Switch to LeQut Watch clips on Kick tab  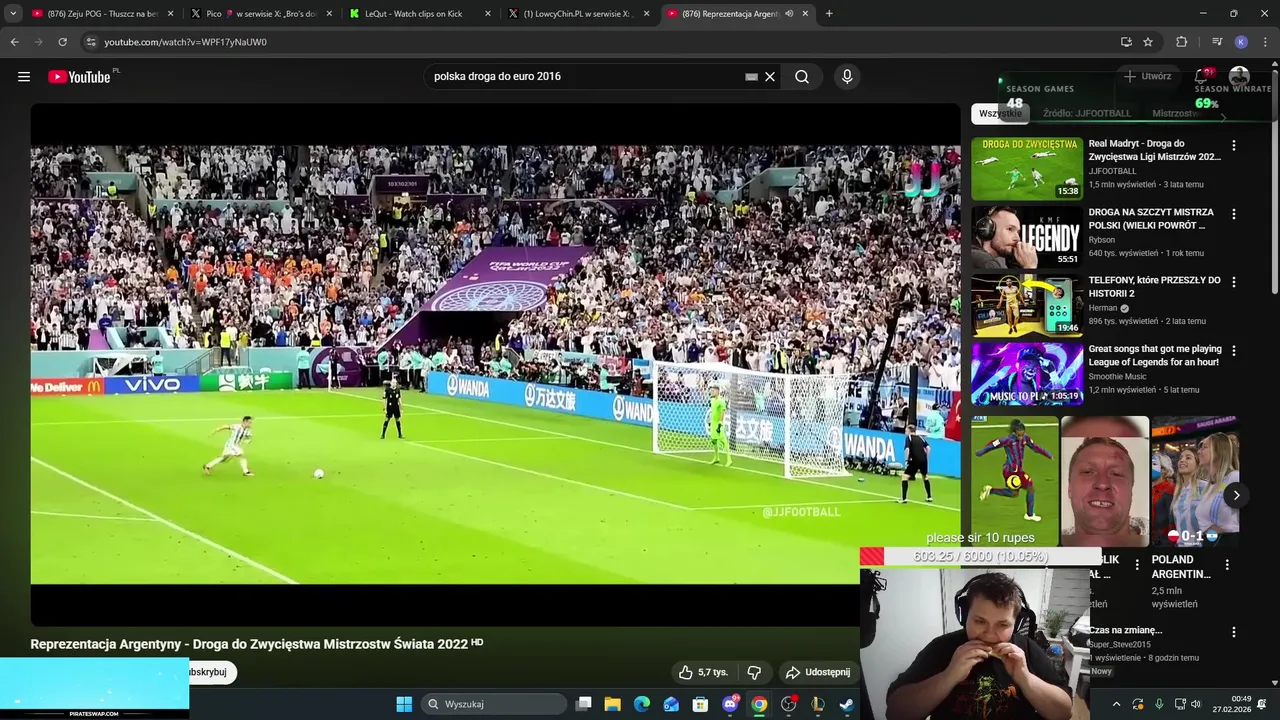[420, 14]
